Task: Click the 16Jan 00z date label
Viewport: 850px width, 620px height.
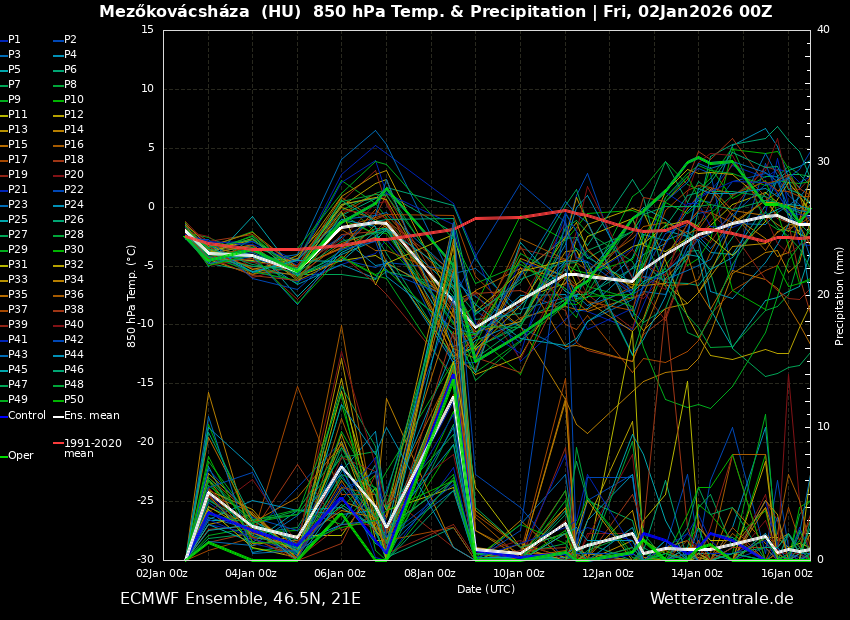Action: (x=786, y=573)
